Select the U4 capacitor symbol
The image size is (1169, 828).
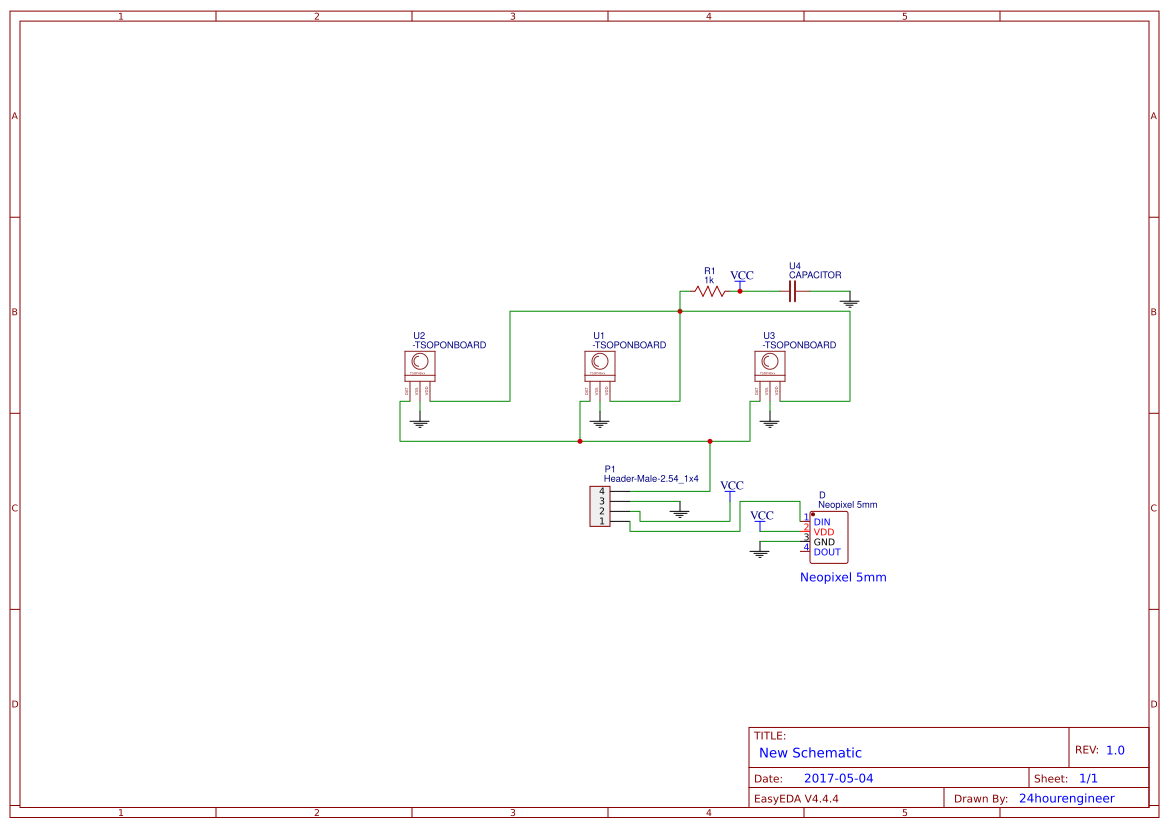[x=792, y=290]
